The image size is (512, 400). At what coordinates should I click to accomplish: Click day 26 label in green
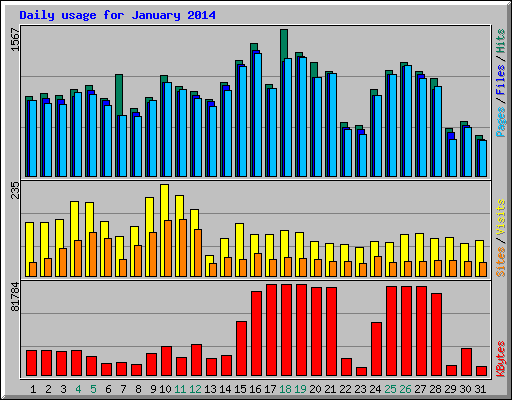405,389
